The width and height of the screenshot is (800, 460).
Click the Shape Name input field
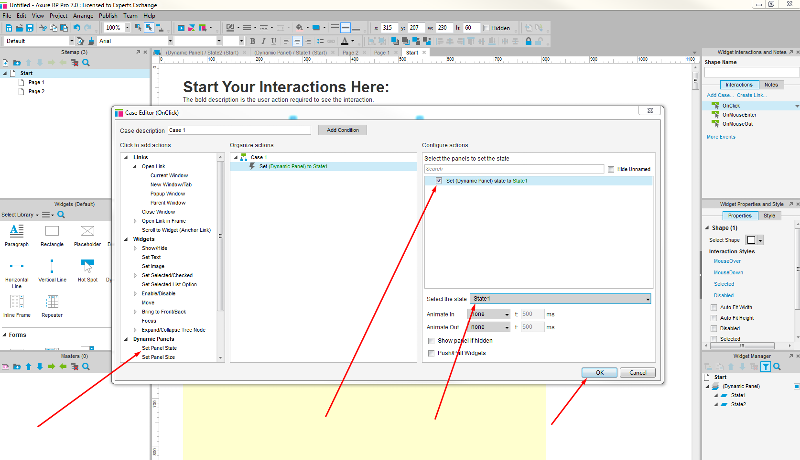tap(751, 73)
